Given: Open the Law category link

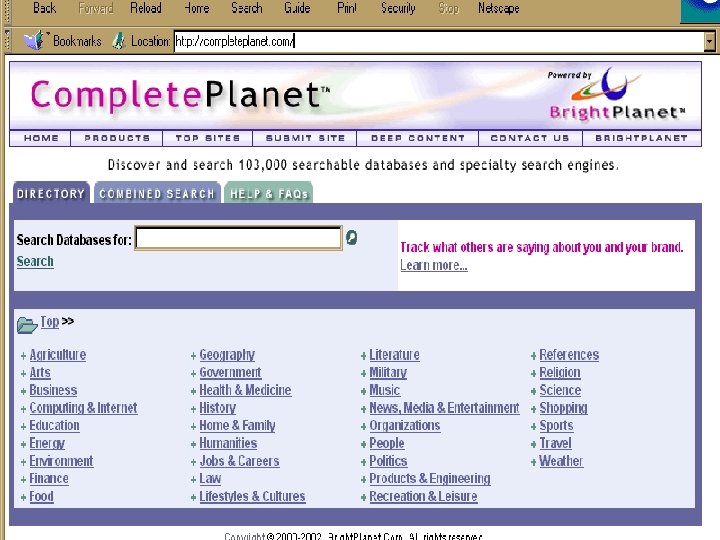Looking at the screenshot, I should [210, 479].
